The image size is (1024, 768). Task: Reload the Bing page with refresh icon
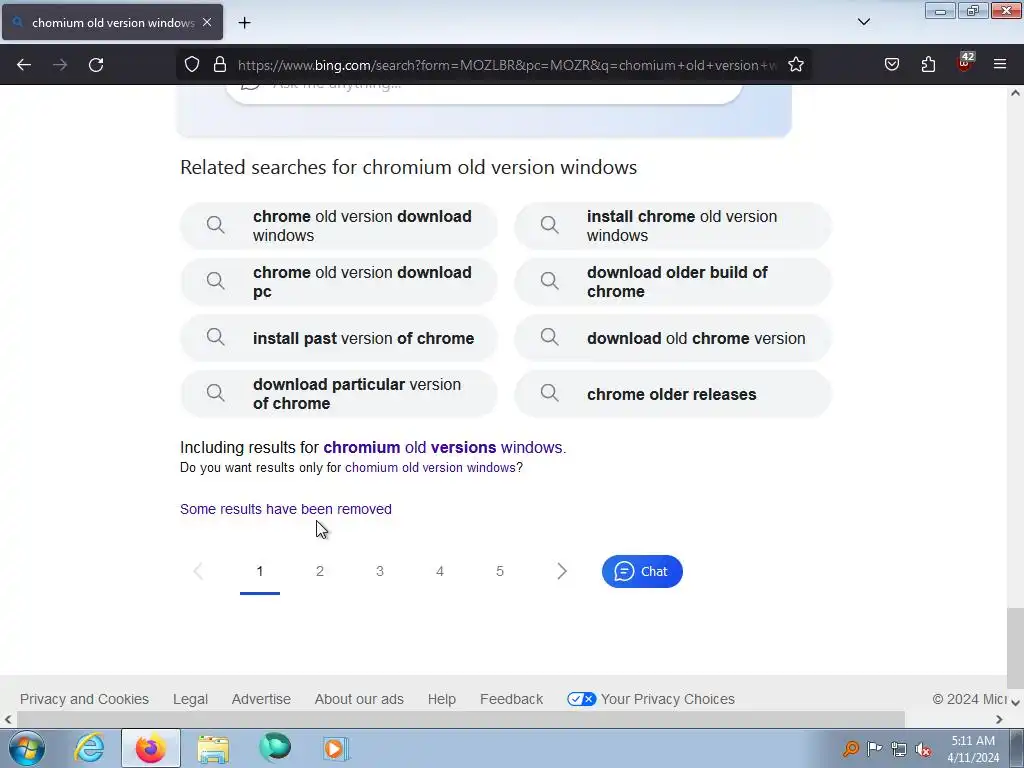pyautogui.click(x=96, y=65)
